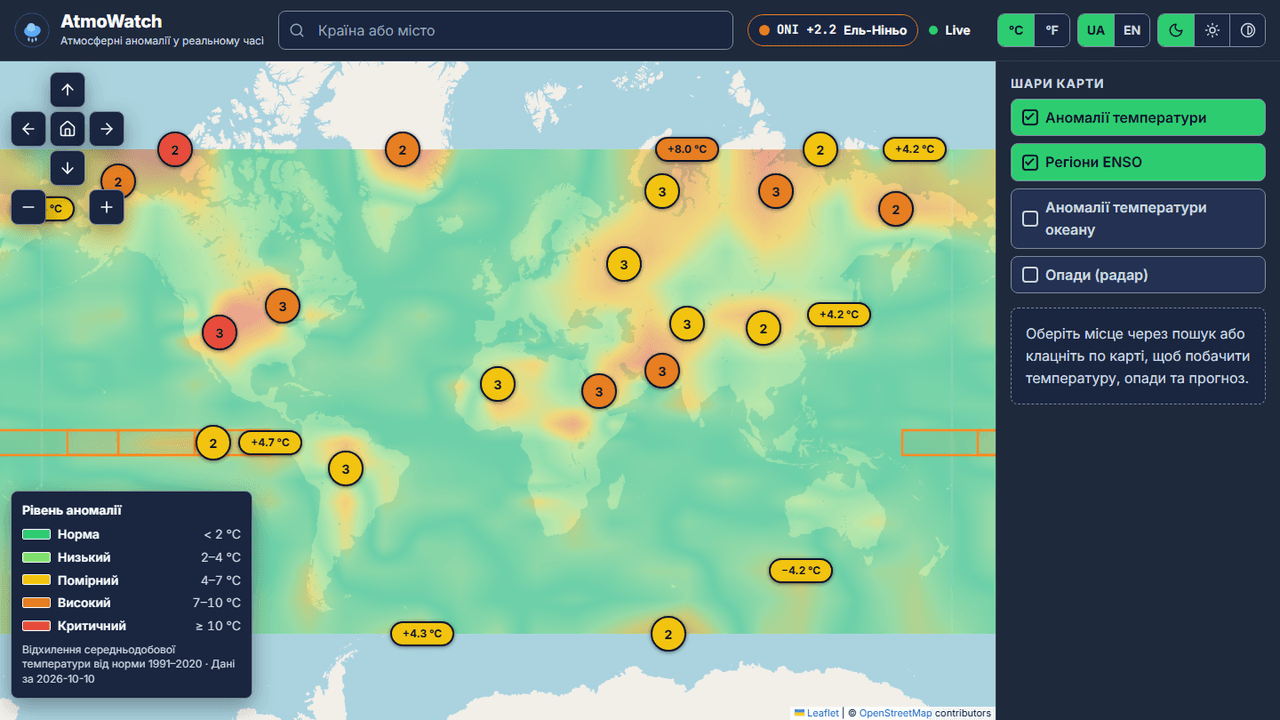The image size is (1280, 720).
Task: Enable Аномалії температури океану layer
Action: click(1138, 219)
